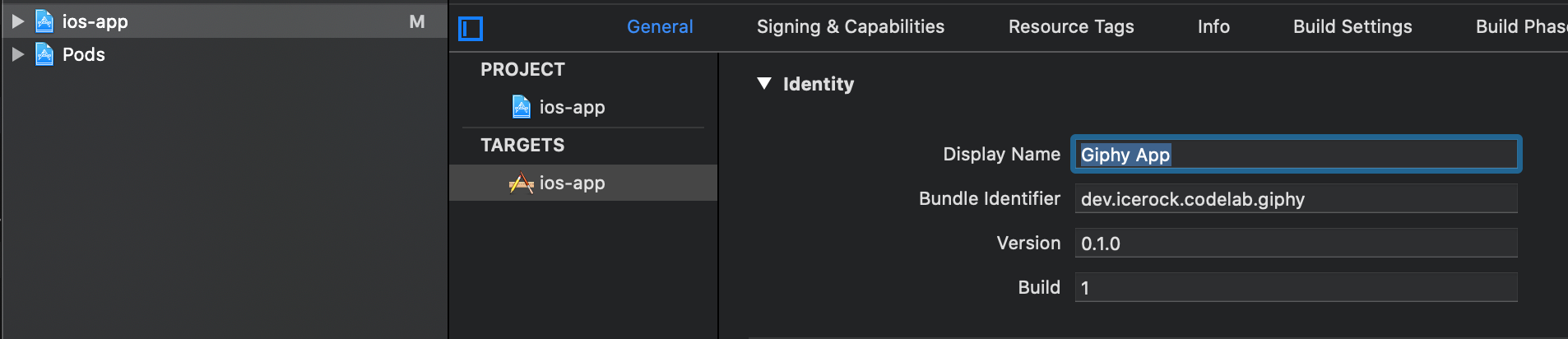This screenshot has height=339, width=1568.
Task: Switch to the Info tab
Action: [x=1213, y=27]
